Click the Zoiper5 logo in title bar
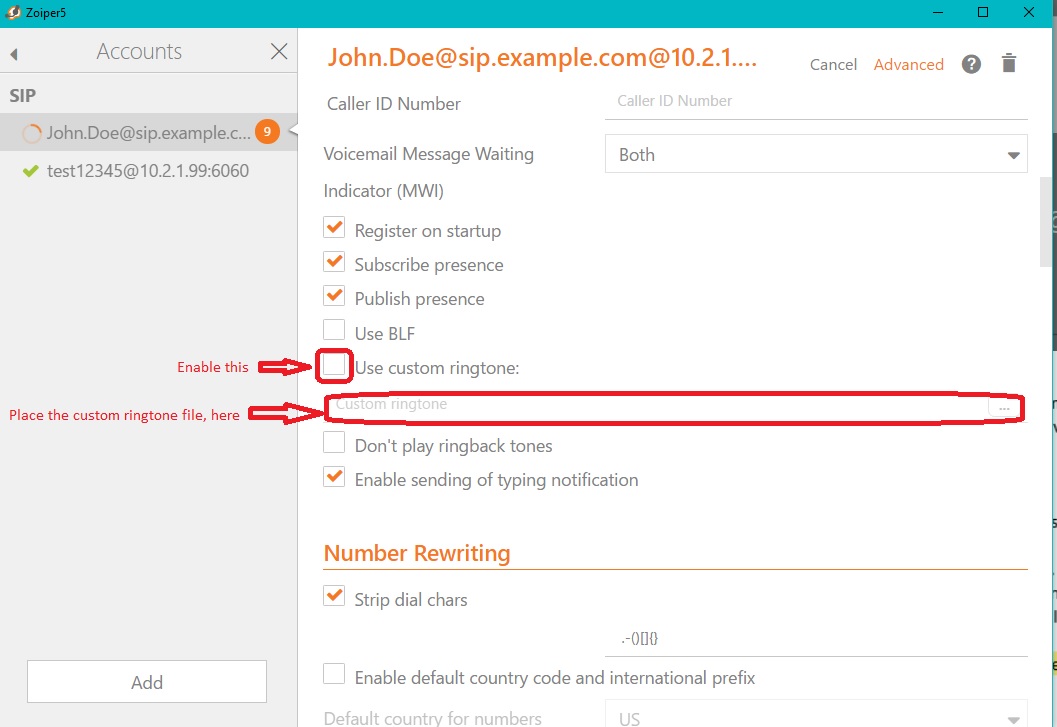Image resolution: width=1057 pixels, height=727 pixels. coord(13,13)
